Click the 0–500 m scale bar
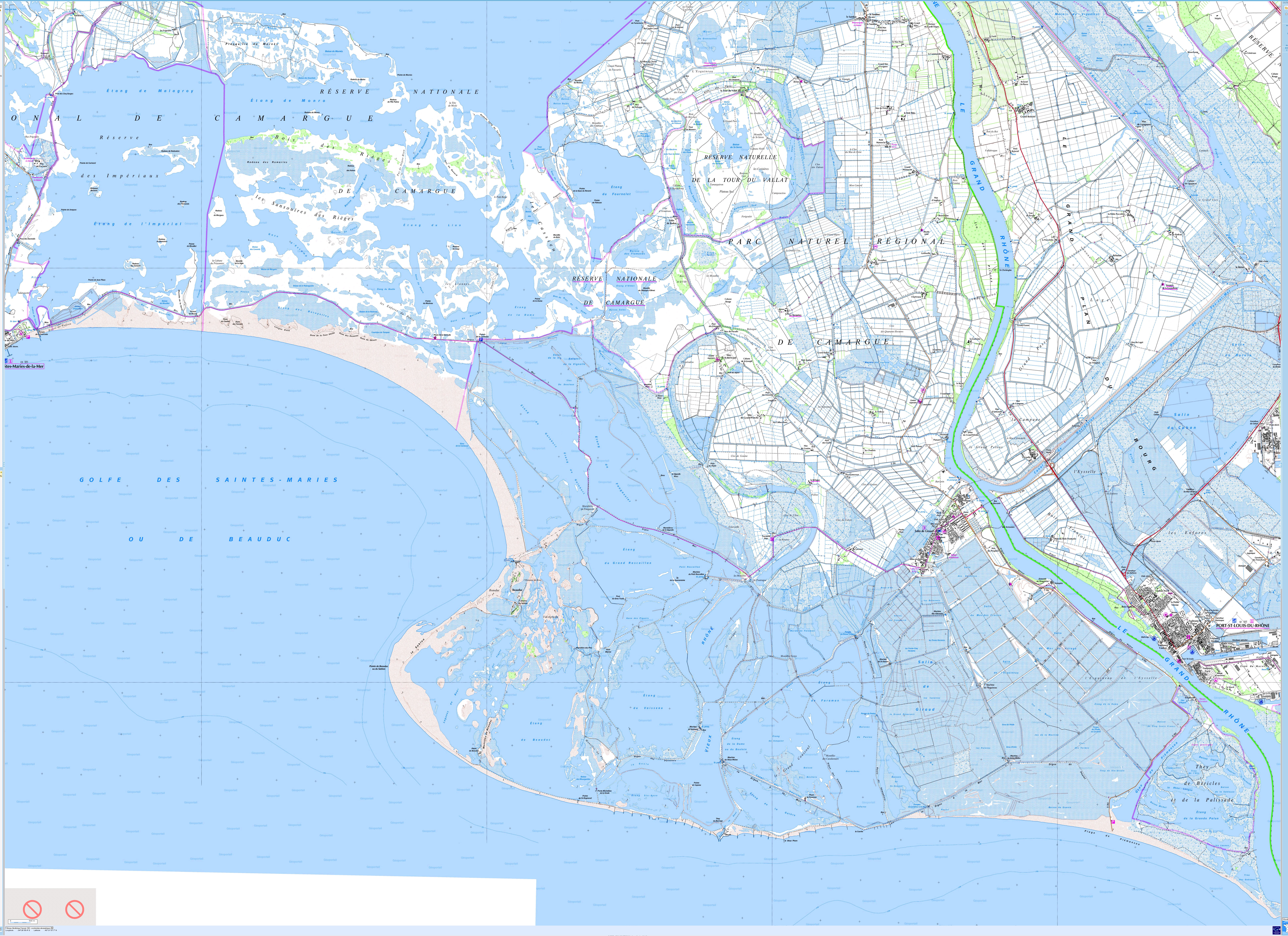The width and height of the screenshot is (1288, 936). tap(23, 922)
